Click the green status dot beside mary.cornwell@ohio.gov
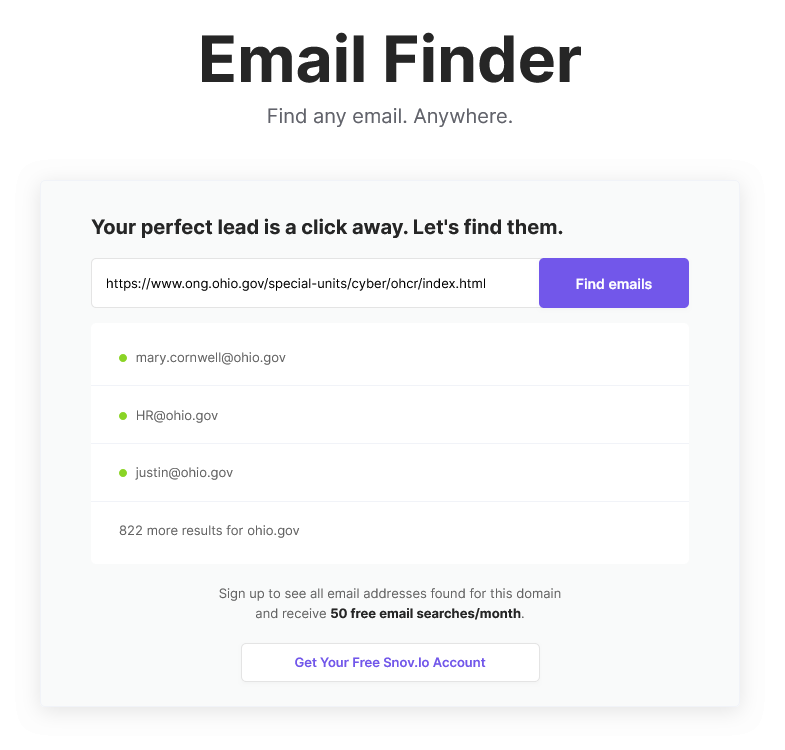The width and height of the screenshot is (785, 750). (x=123, y=357)
